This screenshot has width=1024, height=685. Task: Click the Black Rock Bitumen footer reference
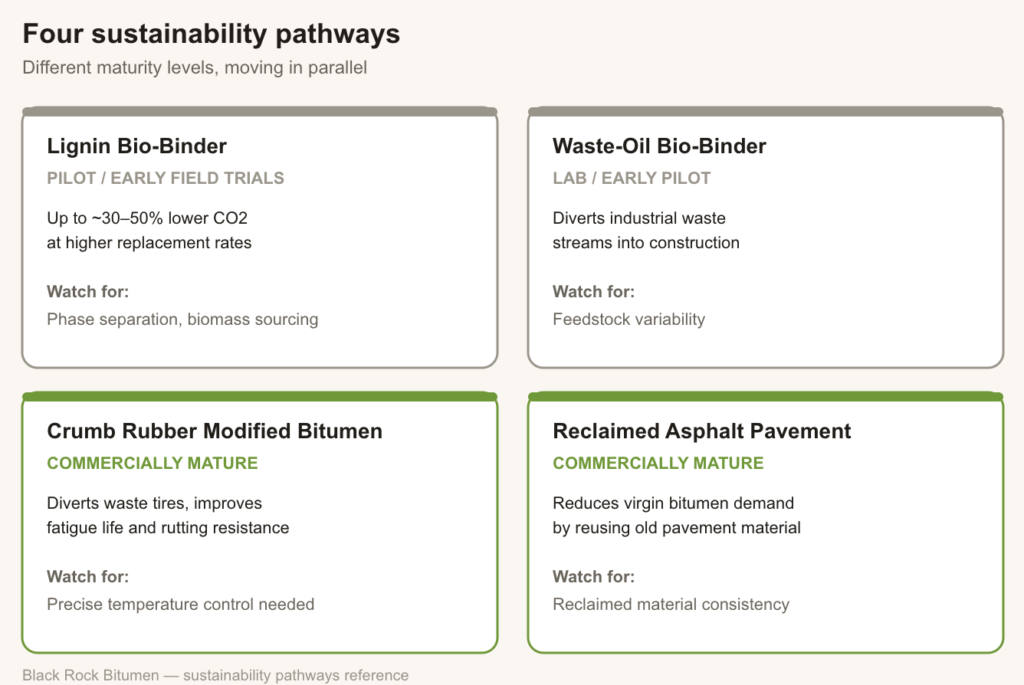(216, 675)
